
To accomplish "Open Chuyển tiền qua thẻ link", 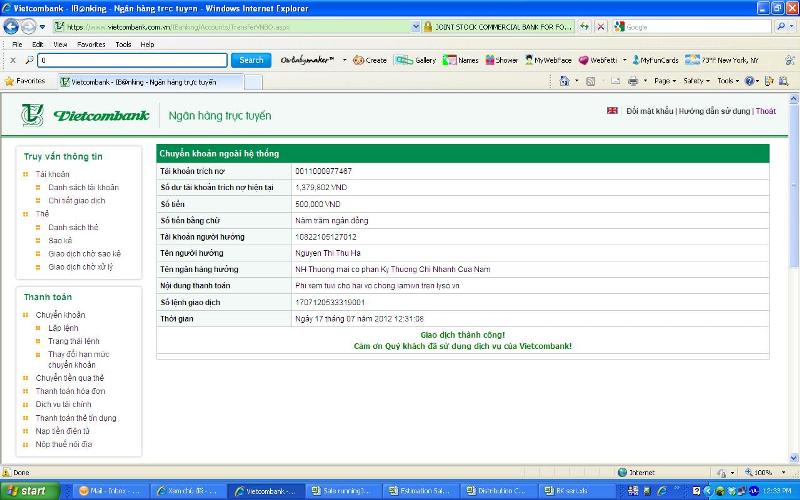I will pos(70,378).
